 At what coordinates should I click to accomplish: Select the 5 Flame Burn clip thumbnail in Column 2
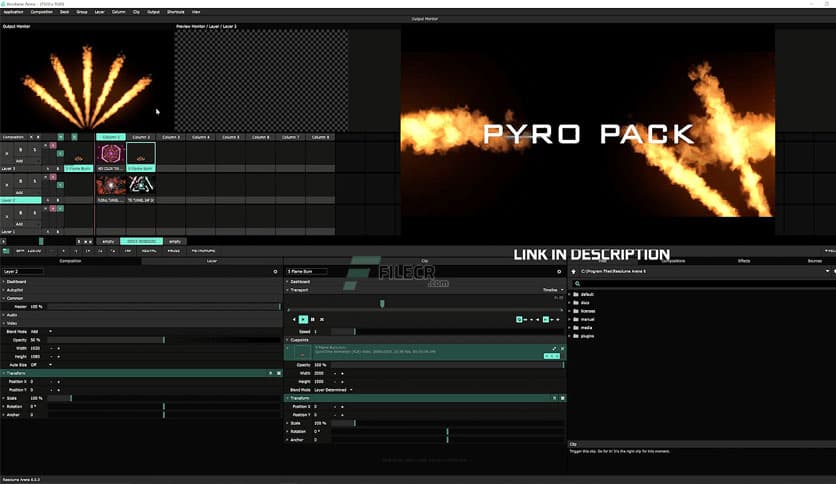pos(141,155)
